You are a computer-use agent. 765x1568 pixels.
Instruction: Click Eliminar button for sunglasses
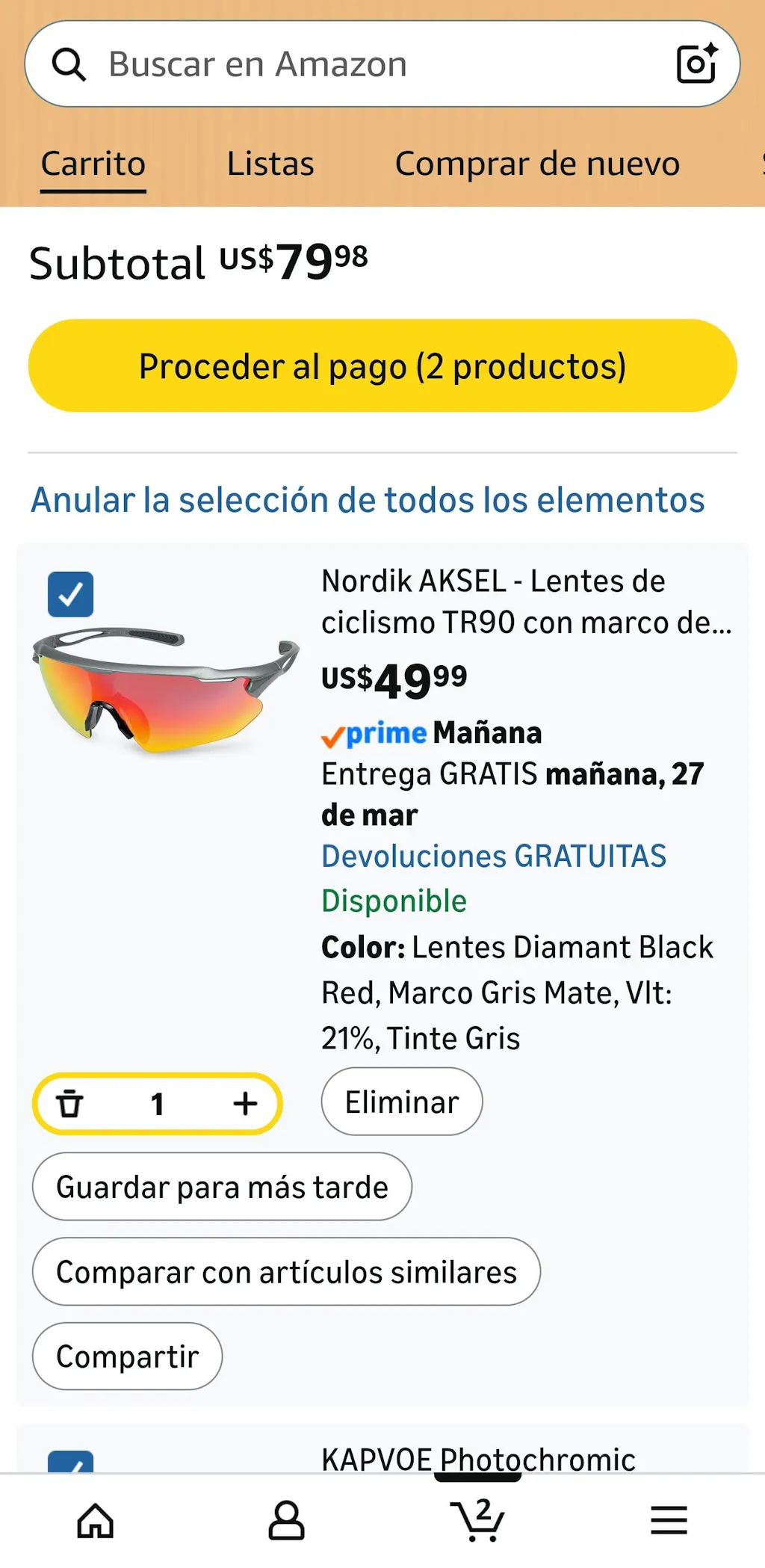(x=402, y=1102)
